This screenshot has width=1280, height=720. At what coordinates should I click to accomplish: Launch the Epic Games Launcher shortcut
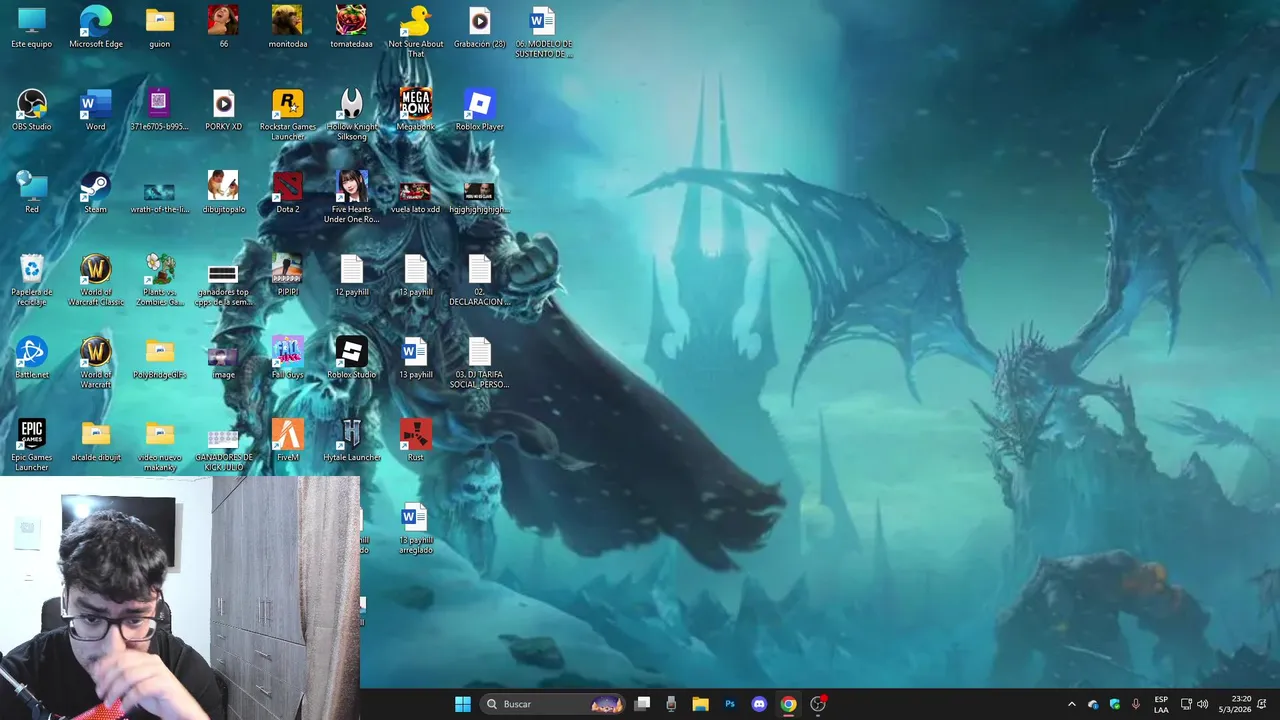pyautogui.click(x=32, y=445)
